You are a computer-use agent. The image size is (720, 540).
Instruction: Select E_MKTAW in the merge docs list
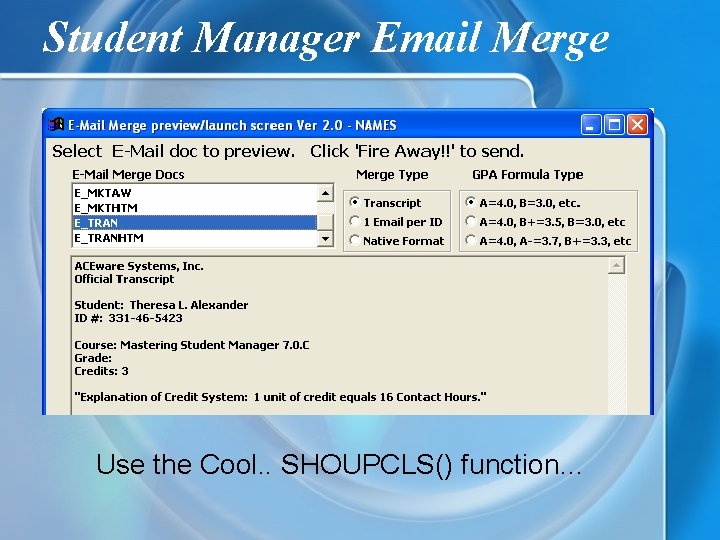195,193
